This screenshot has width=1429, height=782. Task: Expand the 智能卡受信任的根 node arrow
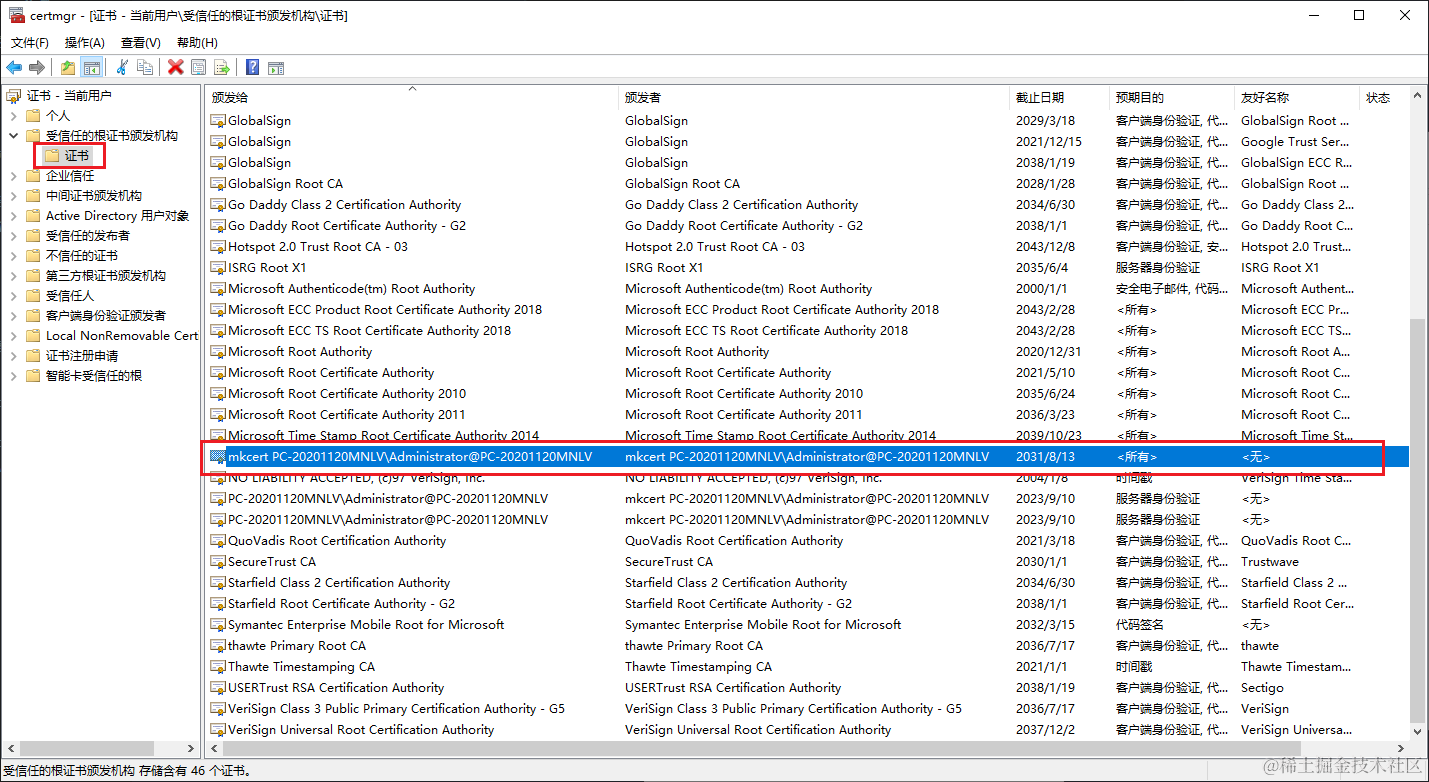pos(13,376)
